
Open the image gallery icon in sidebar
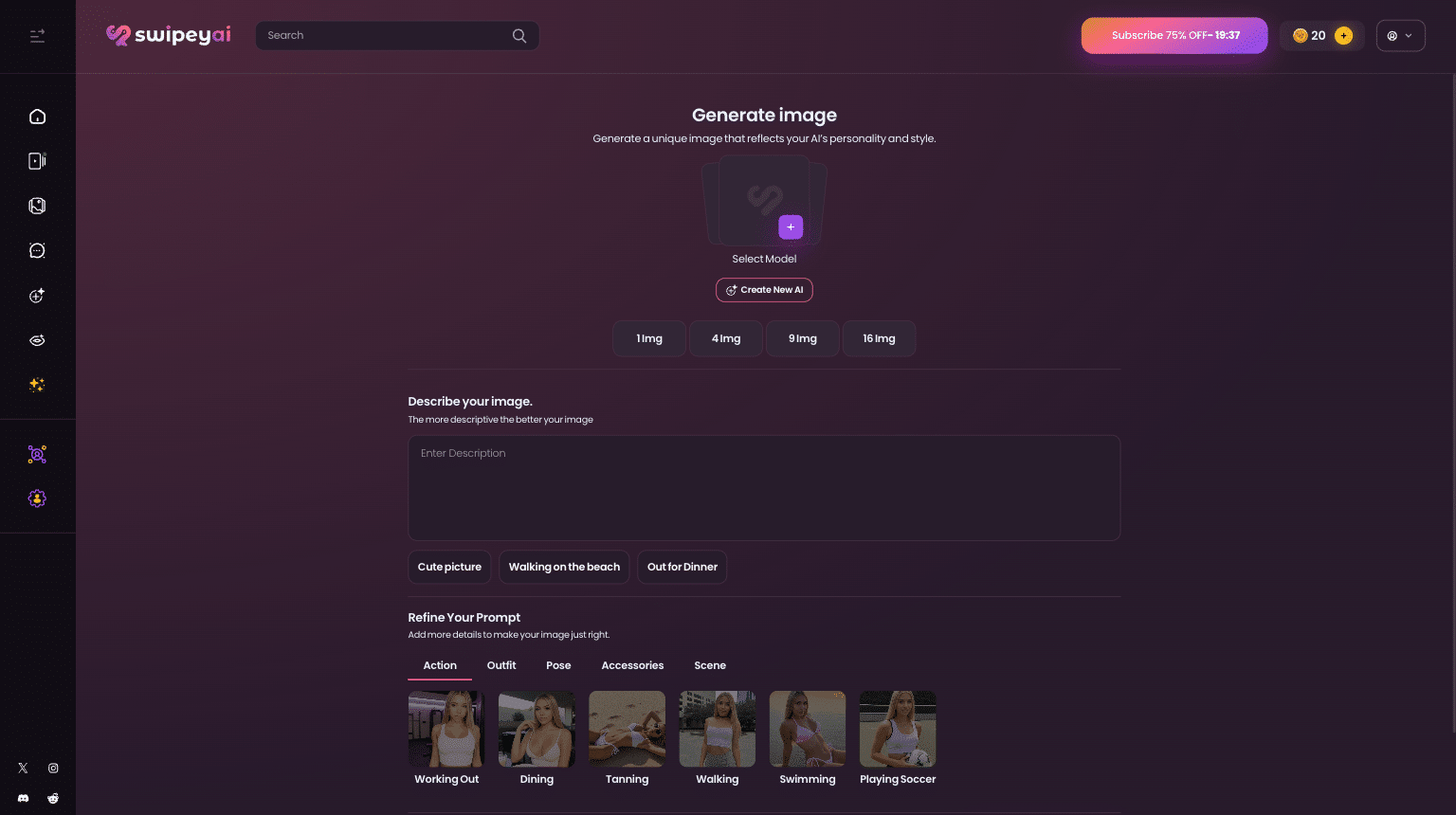[x=37, y=206]
